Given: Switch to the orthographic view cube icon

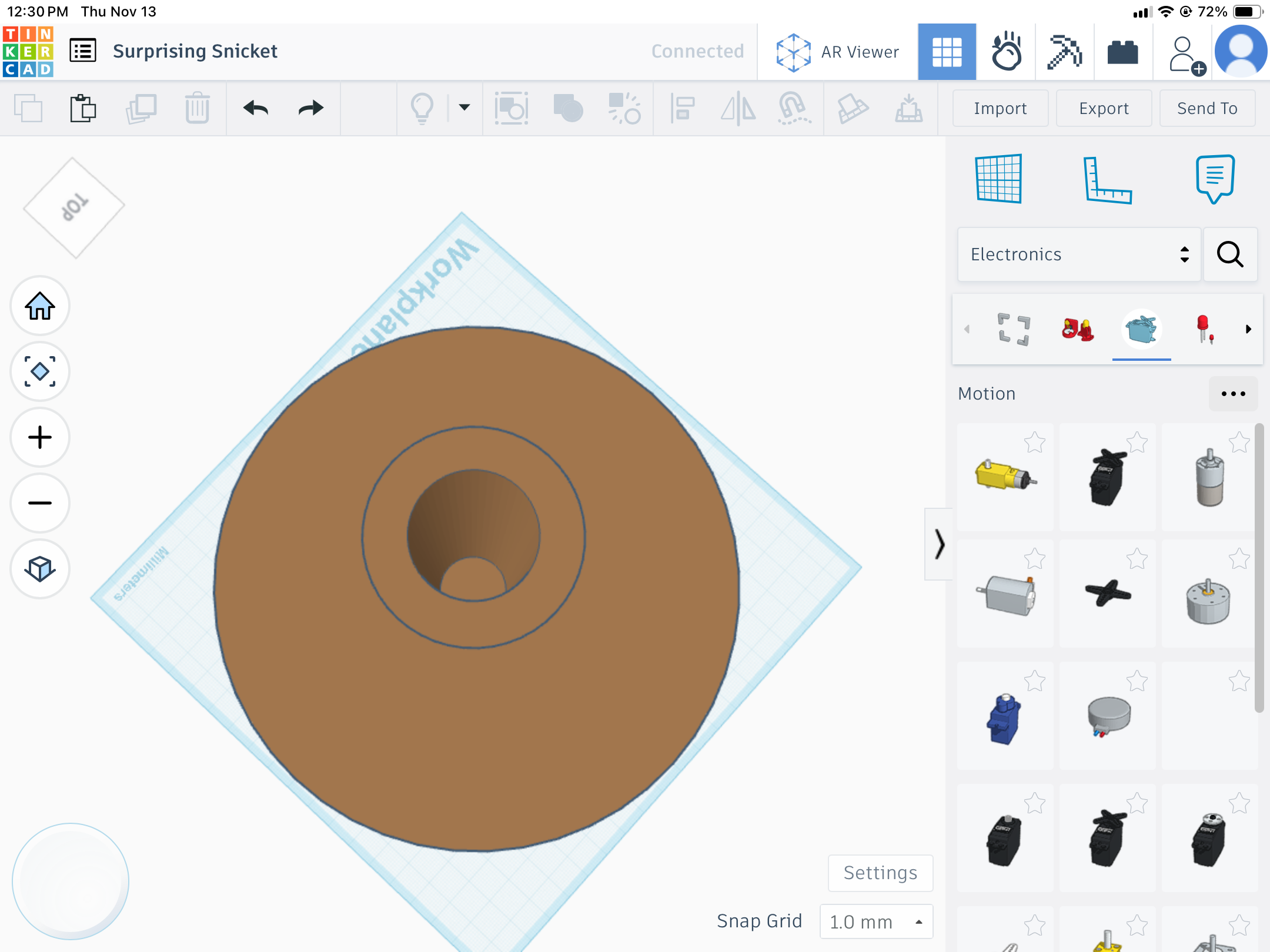Looking at the screenshot, I should coord(40,569).
